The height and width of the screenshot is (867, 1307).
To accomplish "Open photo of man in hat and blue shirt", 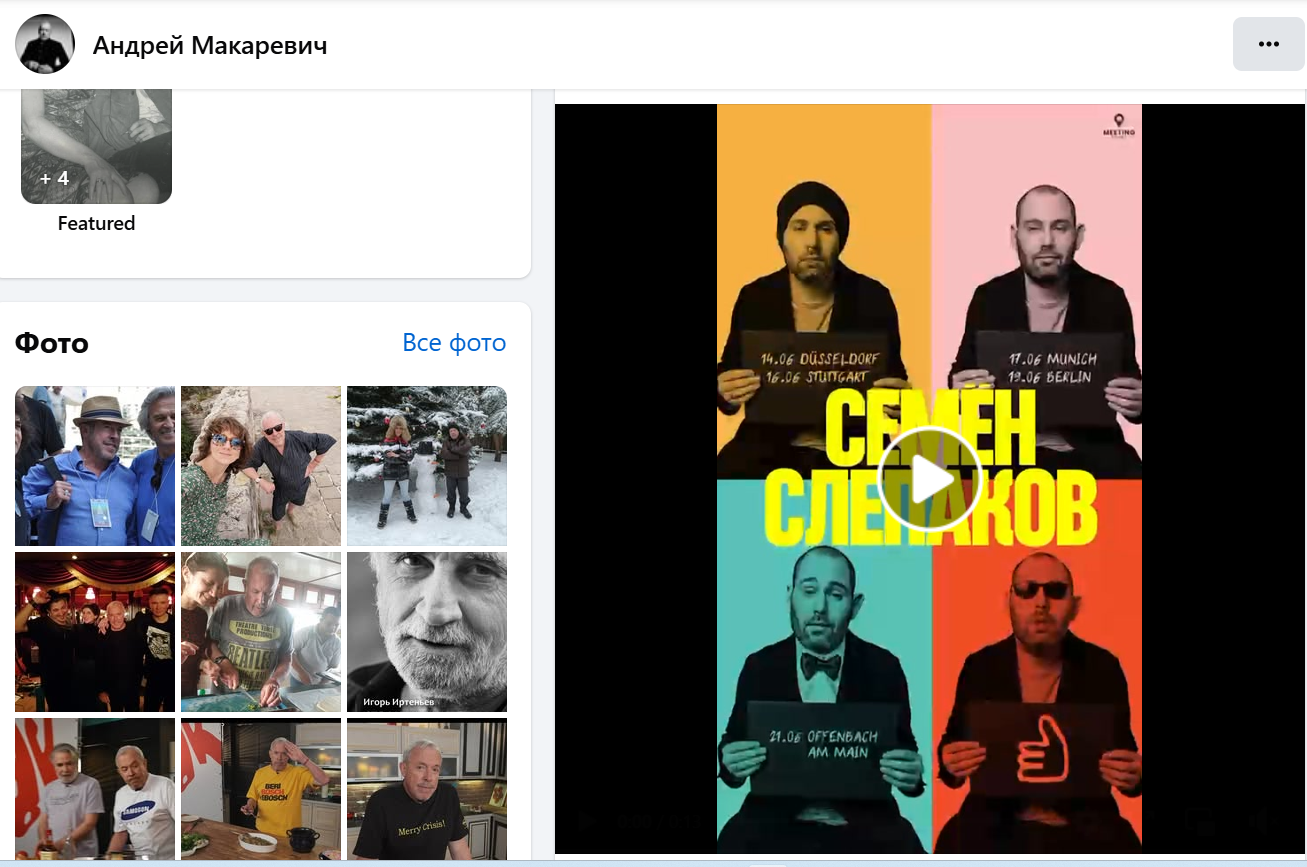I will [95, 466].
